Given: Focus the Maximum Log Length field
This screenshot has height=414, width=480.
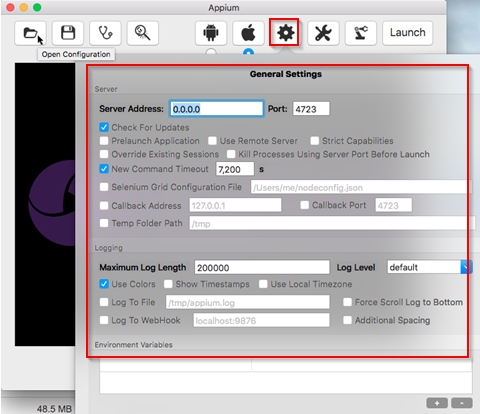Looking at the screenshot, I should click(262, 267).
